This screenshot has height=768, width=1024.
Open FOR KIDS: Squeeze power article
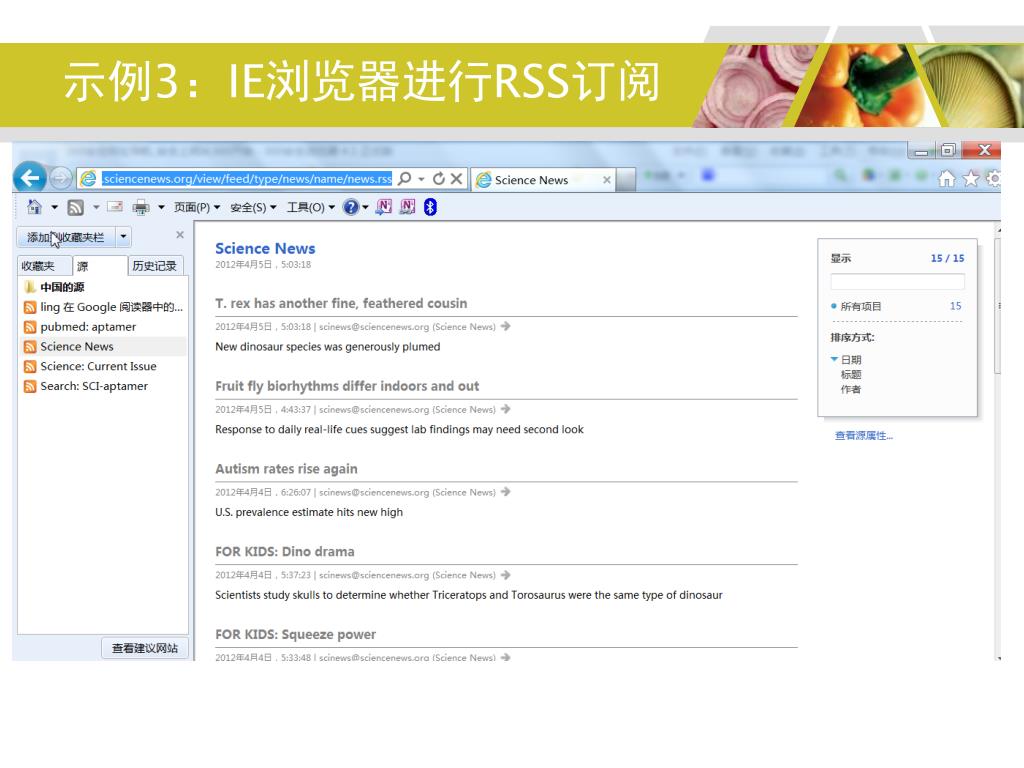click(295, 634)
